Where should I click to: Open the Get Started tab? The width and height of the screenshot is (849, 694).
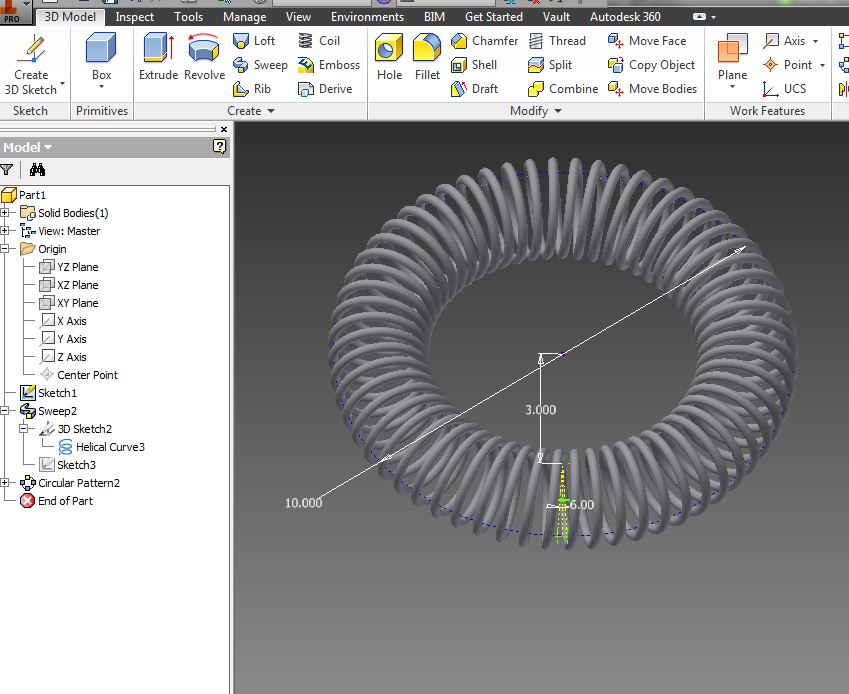(x=494, y=17)
